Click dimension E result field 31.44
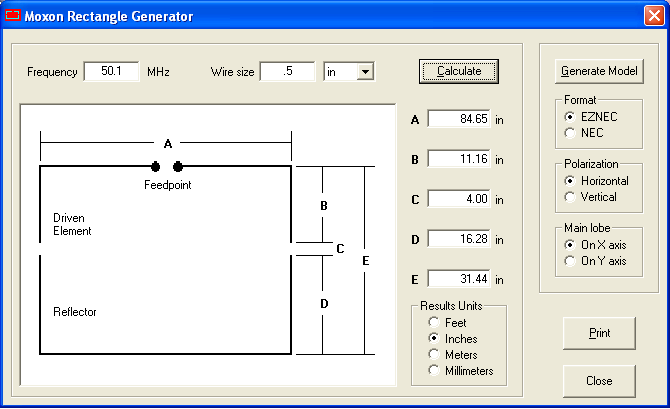This screenshot has height=409, width=670. click(459, 279)
